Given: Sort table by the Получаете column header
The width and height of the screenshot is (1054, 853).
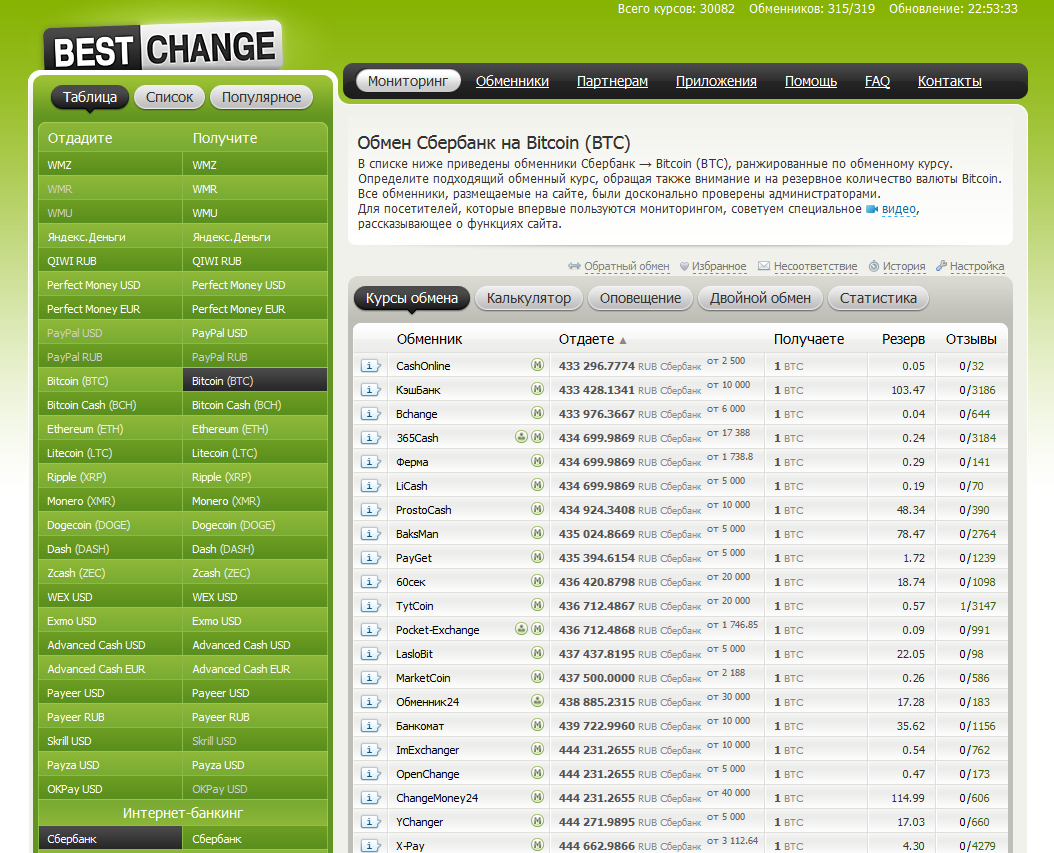Looking at the screenshot, I should [x=809, y=339].
